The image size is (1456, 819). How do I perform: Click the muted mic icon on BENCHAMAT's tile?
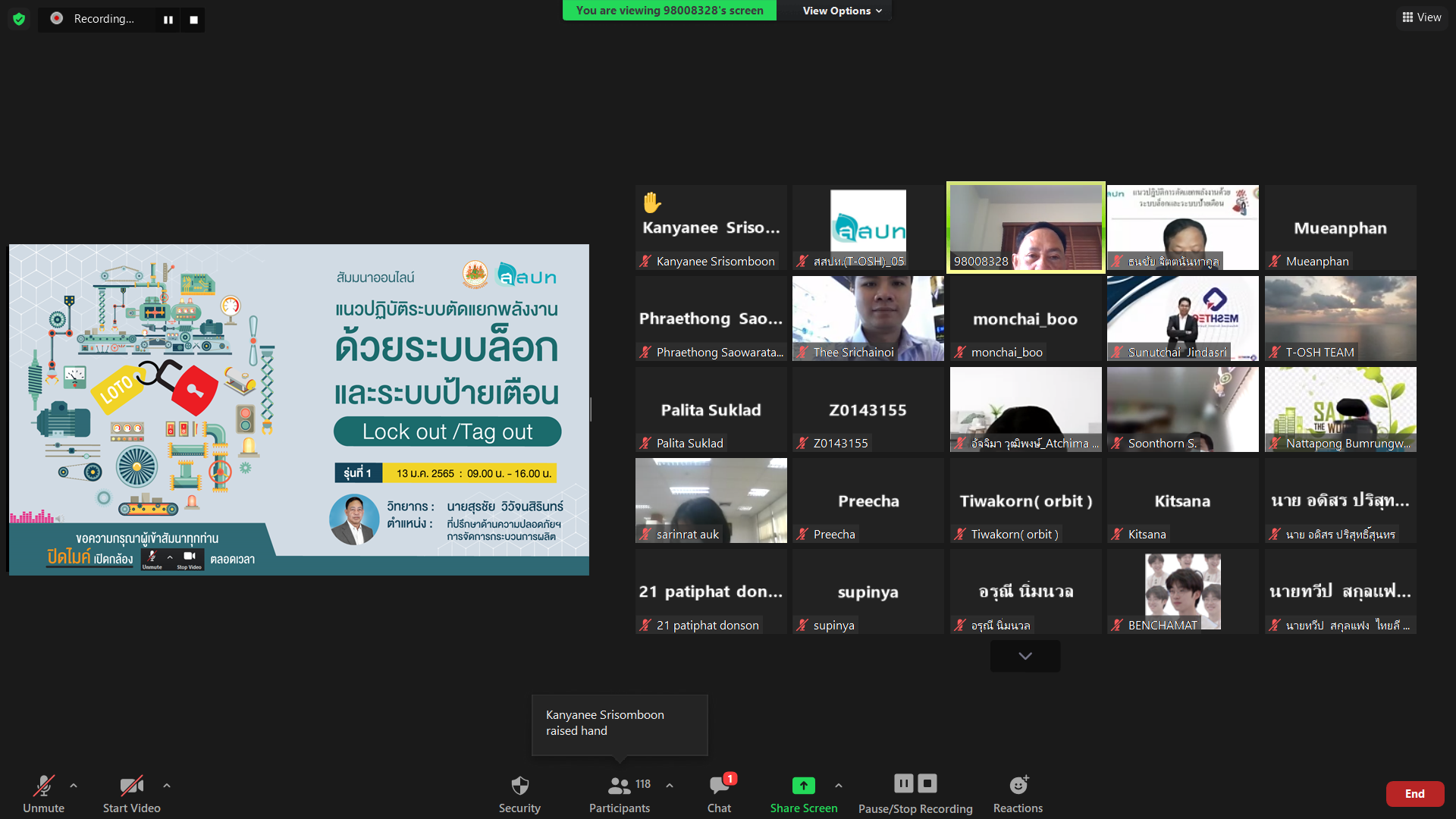click(x=1117, y=625)
